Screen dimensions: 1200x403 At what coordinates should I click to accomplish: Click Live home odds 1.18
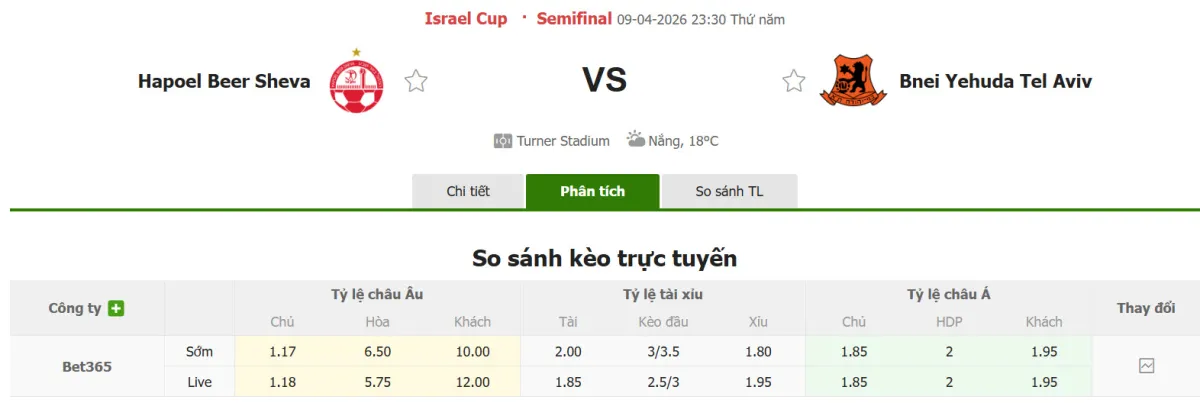click(x=282, y=382)
